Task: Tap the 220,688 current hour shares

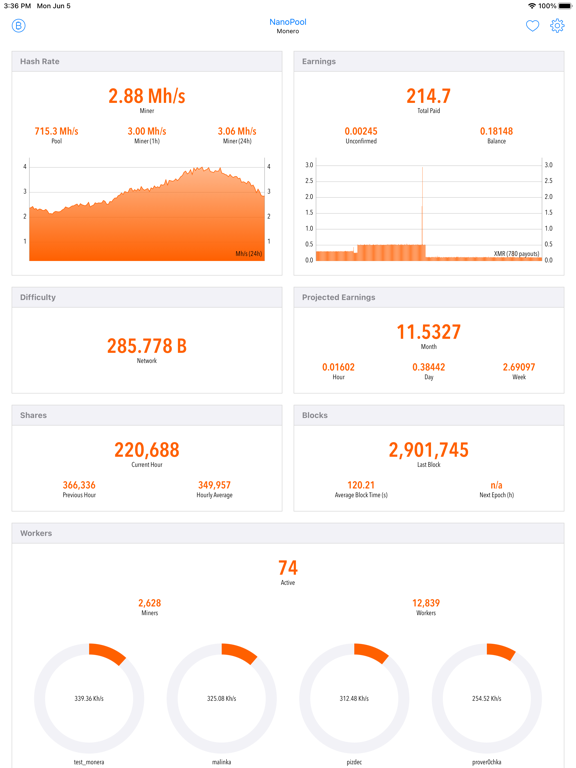Action: click(x=147, y=450)
